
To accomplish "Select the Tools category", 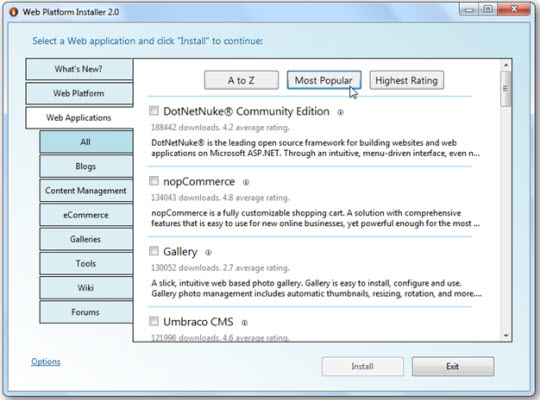I will pyautogui.click(x=86, y=264).
